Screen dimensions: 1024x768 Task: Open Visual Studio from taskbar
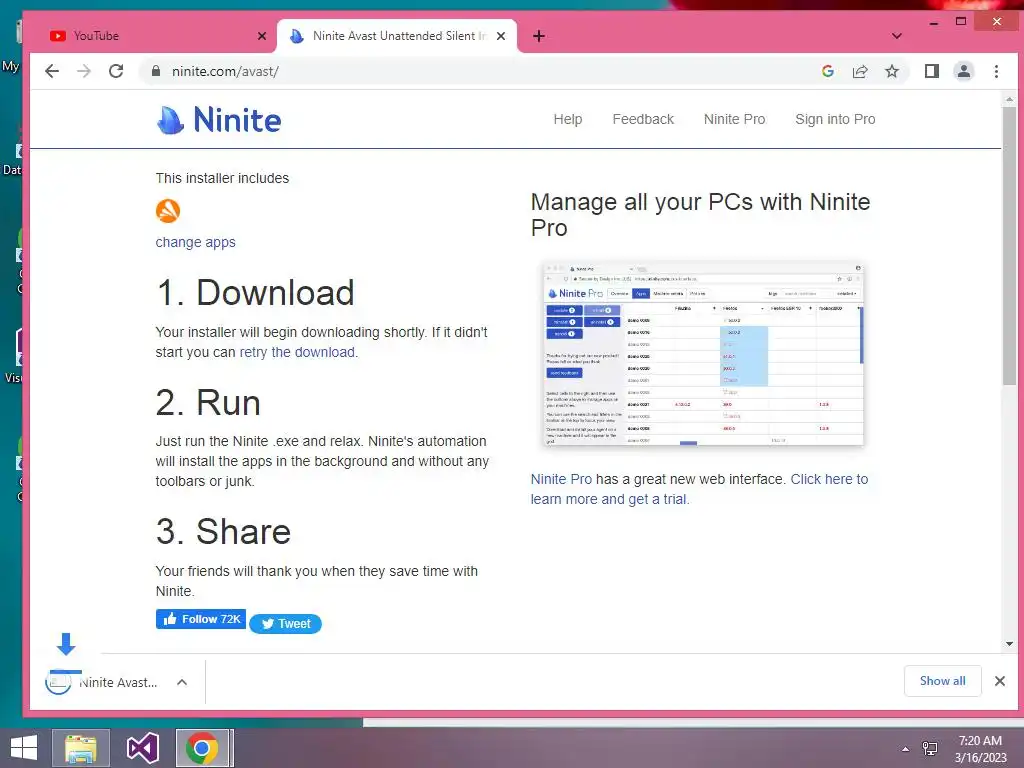click(142, 748)
